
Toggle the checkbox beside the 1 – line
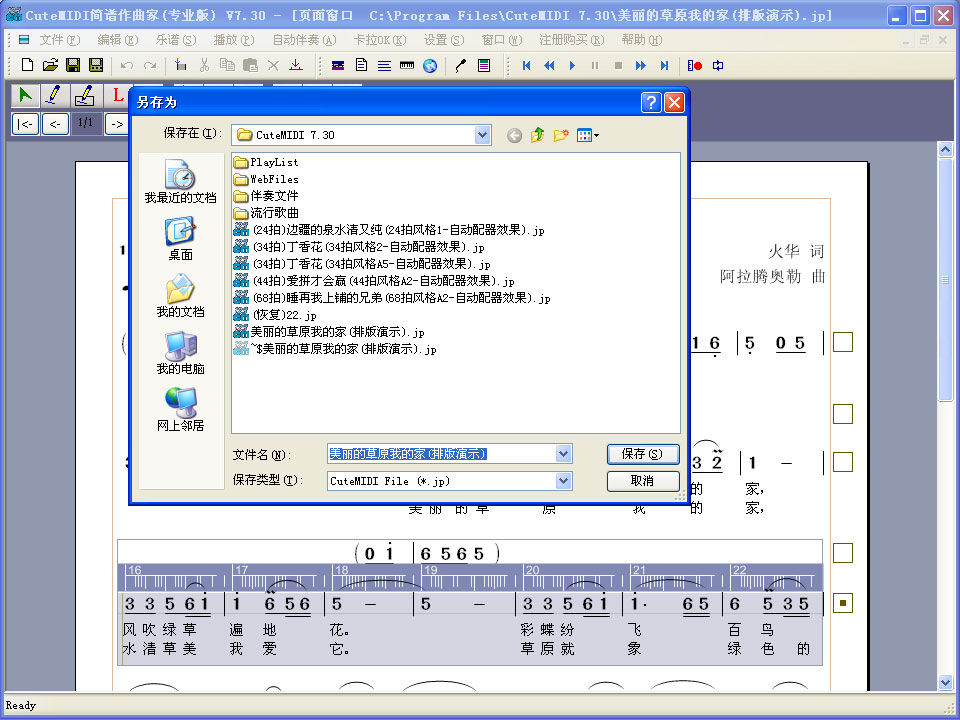click(843, 462)
